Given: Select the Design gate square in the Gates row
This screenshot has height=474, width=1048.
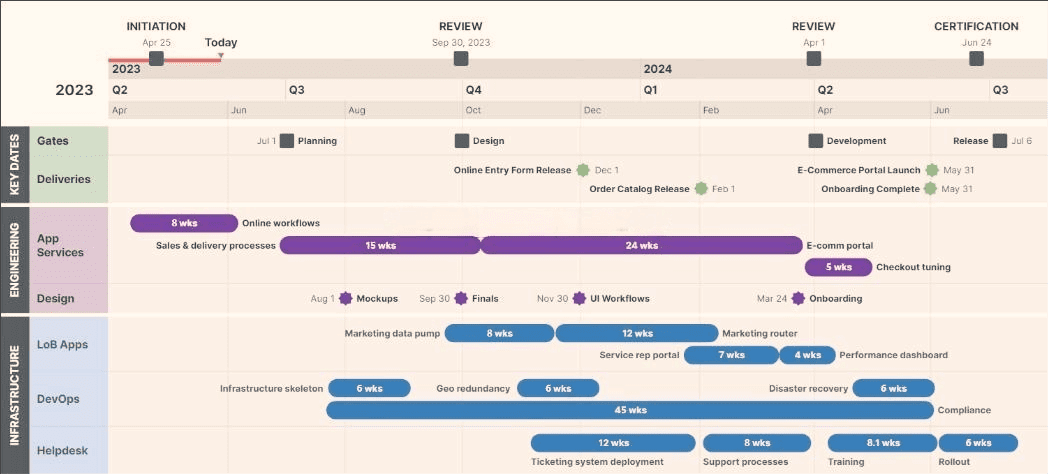Looking at the screenshot, I should click(462, 141).
